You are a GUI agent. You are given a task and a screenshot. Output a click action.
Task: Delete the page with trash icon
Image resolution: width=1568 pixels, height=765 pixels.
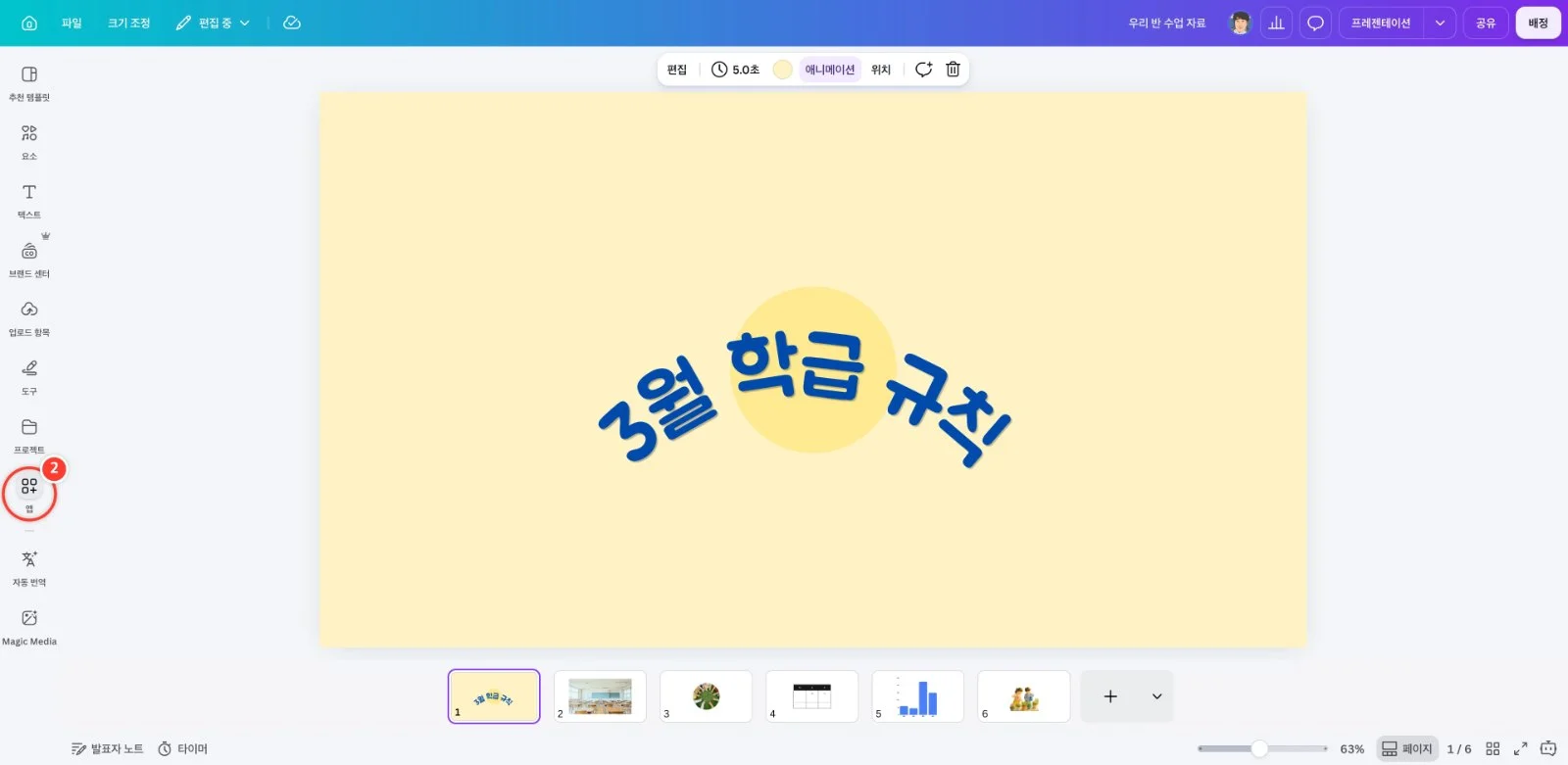pos(953,70)
